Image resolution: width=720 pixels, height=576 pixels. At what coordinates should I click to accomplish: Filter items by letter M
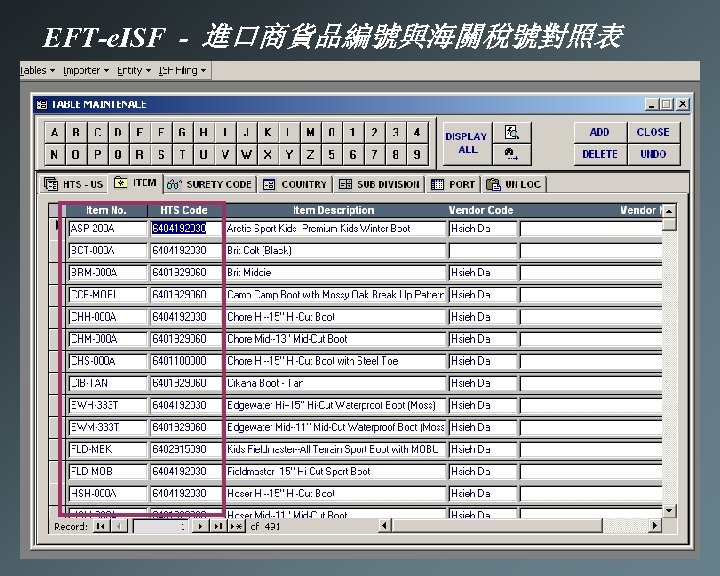(310, 133)
